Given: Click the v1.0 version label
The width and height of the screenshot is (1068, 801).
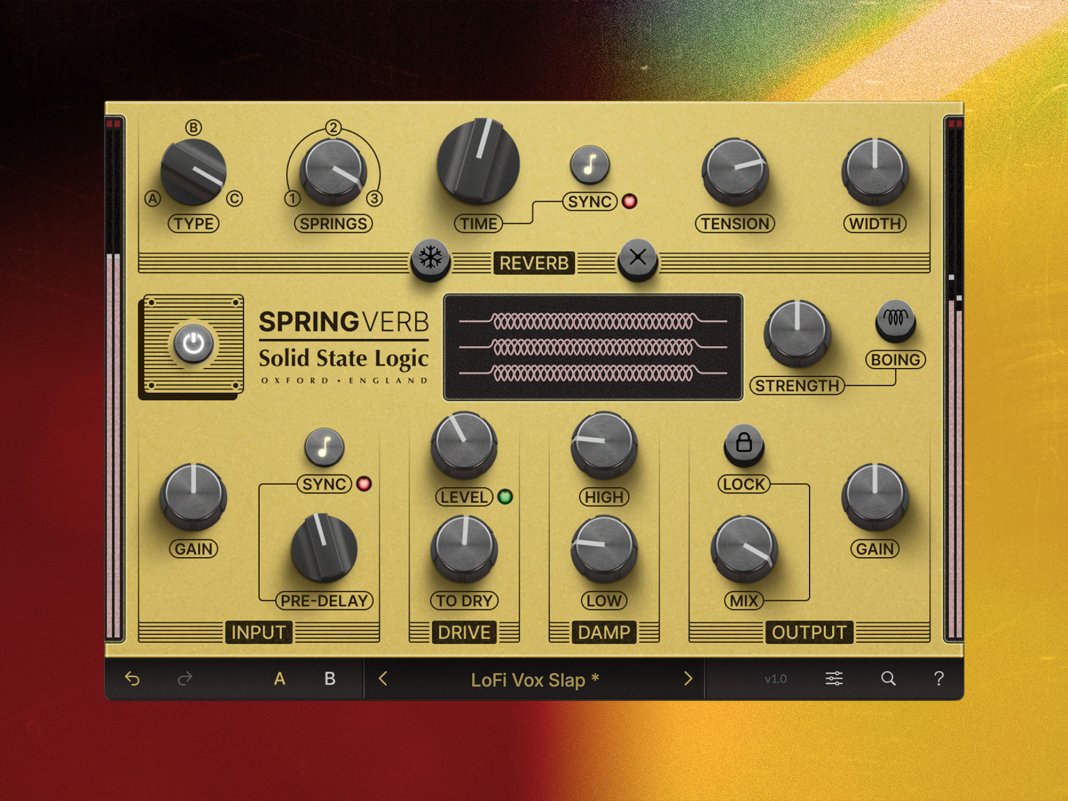Looking at the screenshot, I should pyautogui.click(x=776, y=678).
